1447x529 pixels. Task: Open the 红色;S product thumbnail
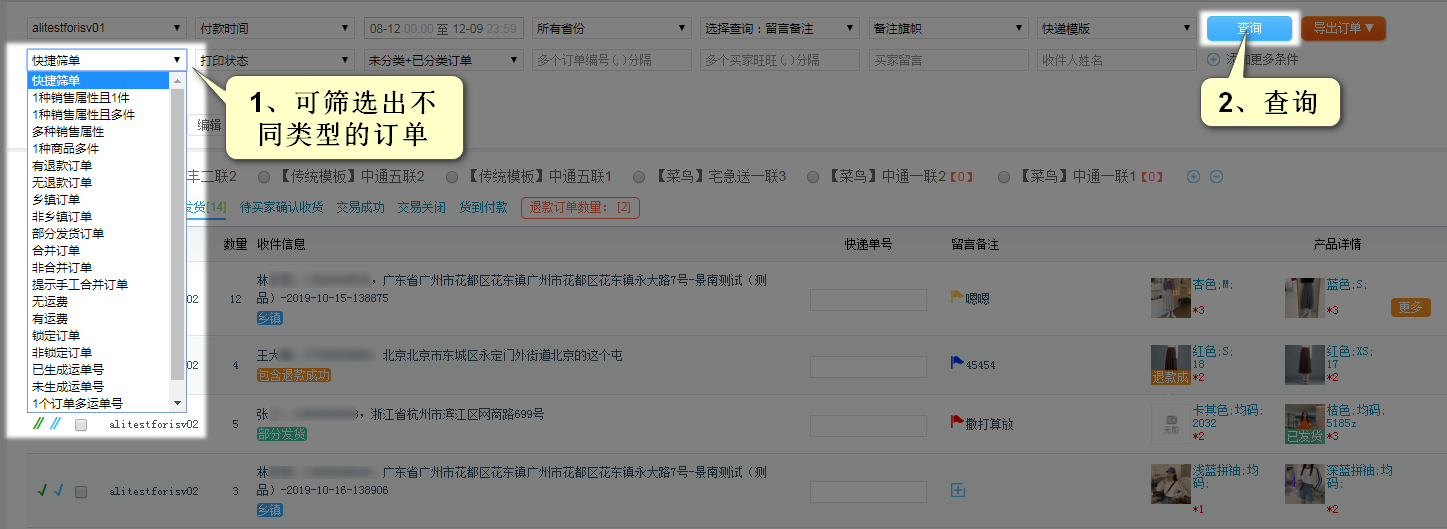(1170, 364)
